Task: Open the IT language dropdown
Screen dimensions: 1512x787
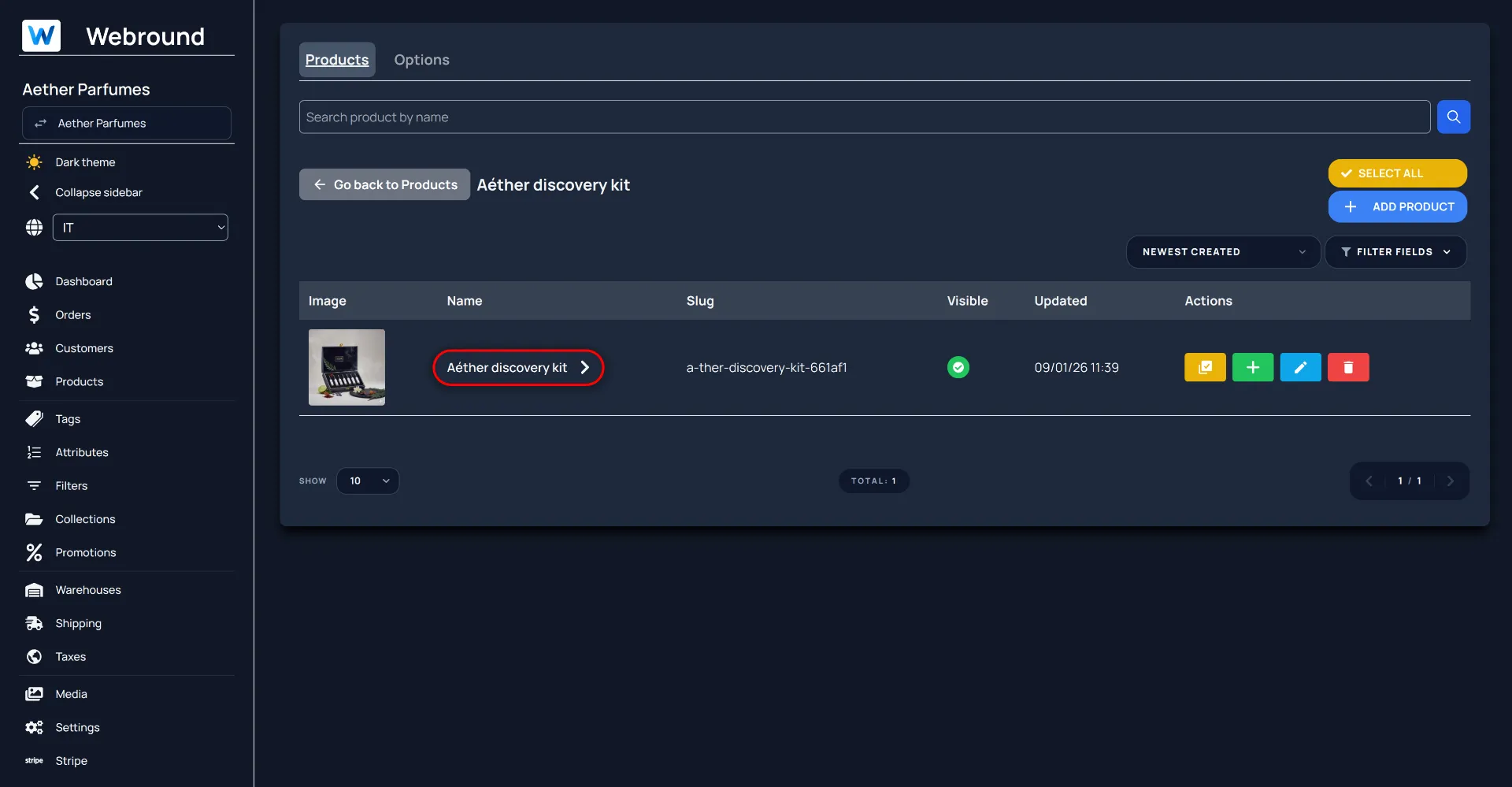Action: pos(140,228)
